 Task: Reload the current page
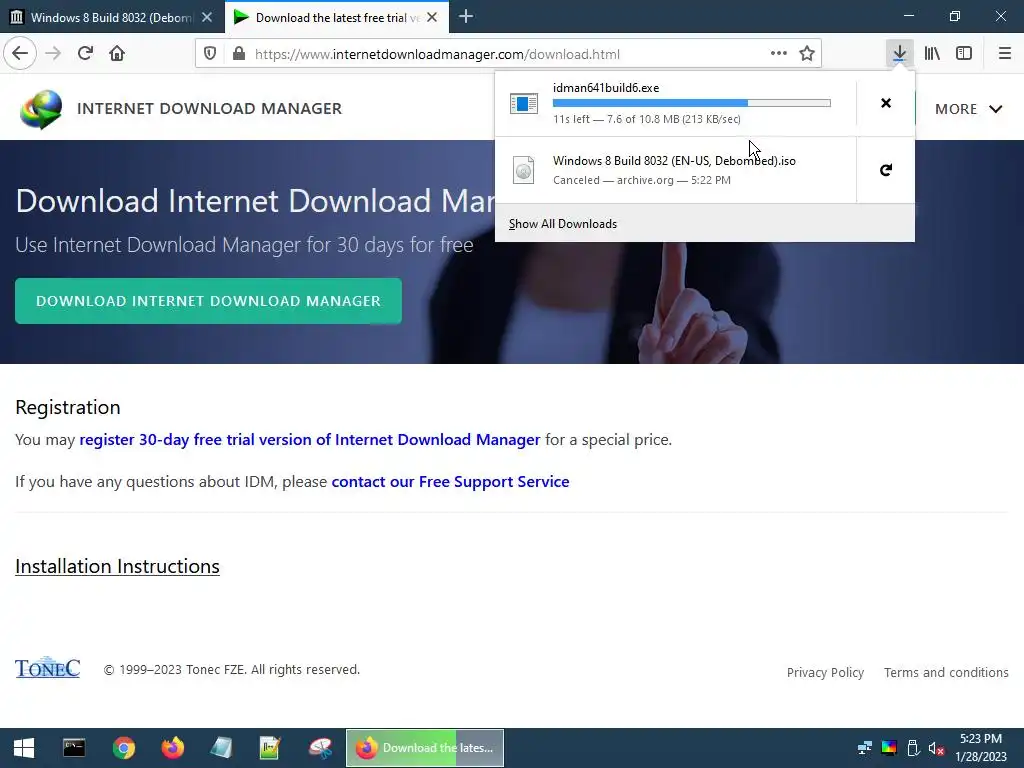(85, 54)
